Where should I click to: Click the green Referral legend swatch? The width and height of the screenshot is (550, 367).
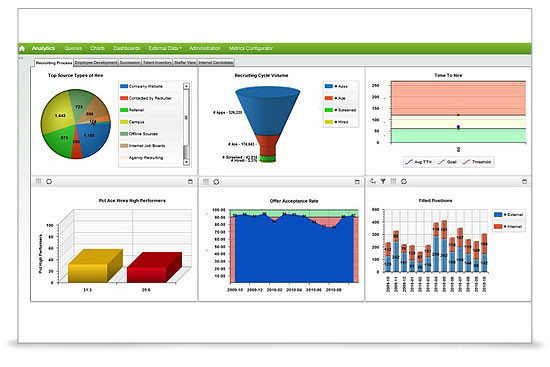click(x=124, y=110)
